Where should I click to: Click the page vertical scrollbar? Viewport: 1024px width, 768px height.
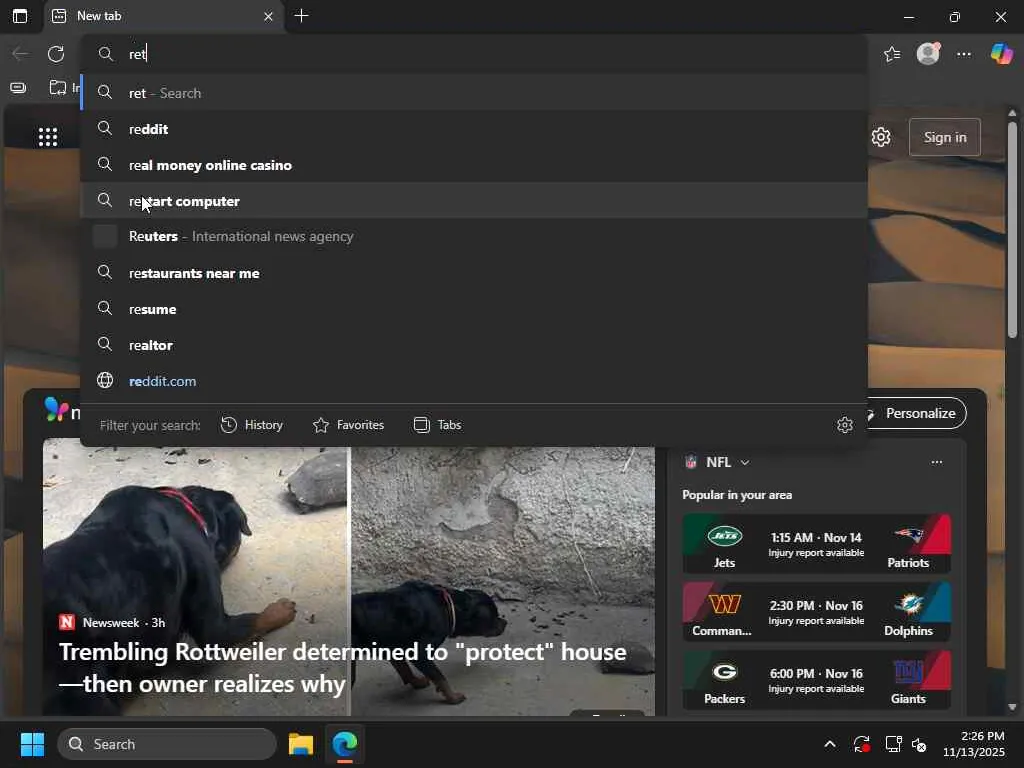coord(1012,229)
